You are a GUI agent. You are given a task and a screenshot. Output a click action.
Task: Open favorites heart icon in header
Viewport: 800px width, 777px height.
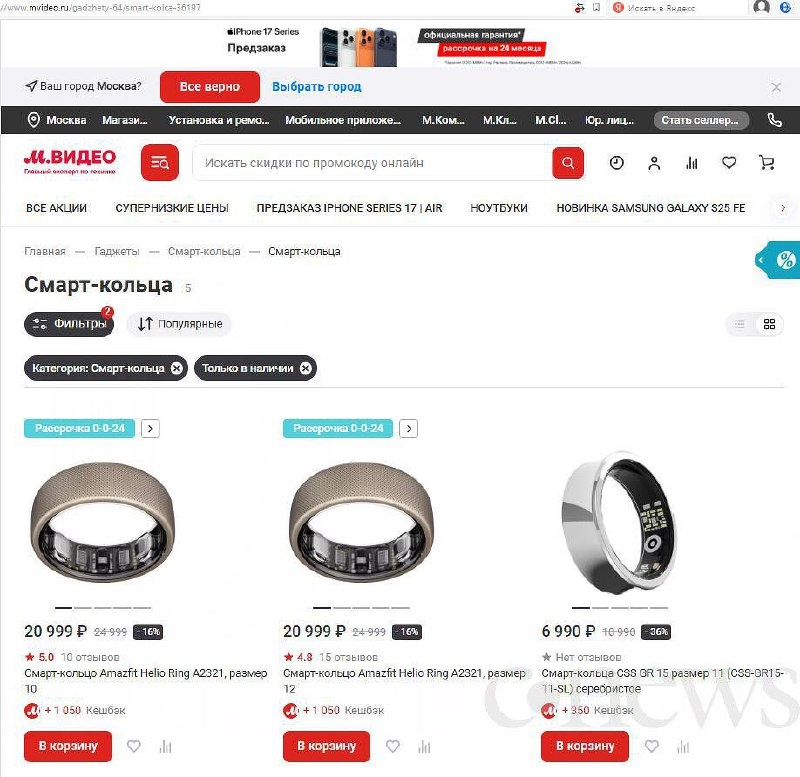pos(729,163)
